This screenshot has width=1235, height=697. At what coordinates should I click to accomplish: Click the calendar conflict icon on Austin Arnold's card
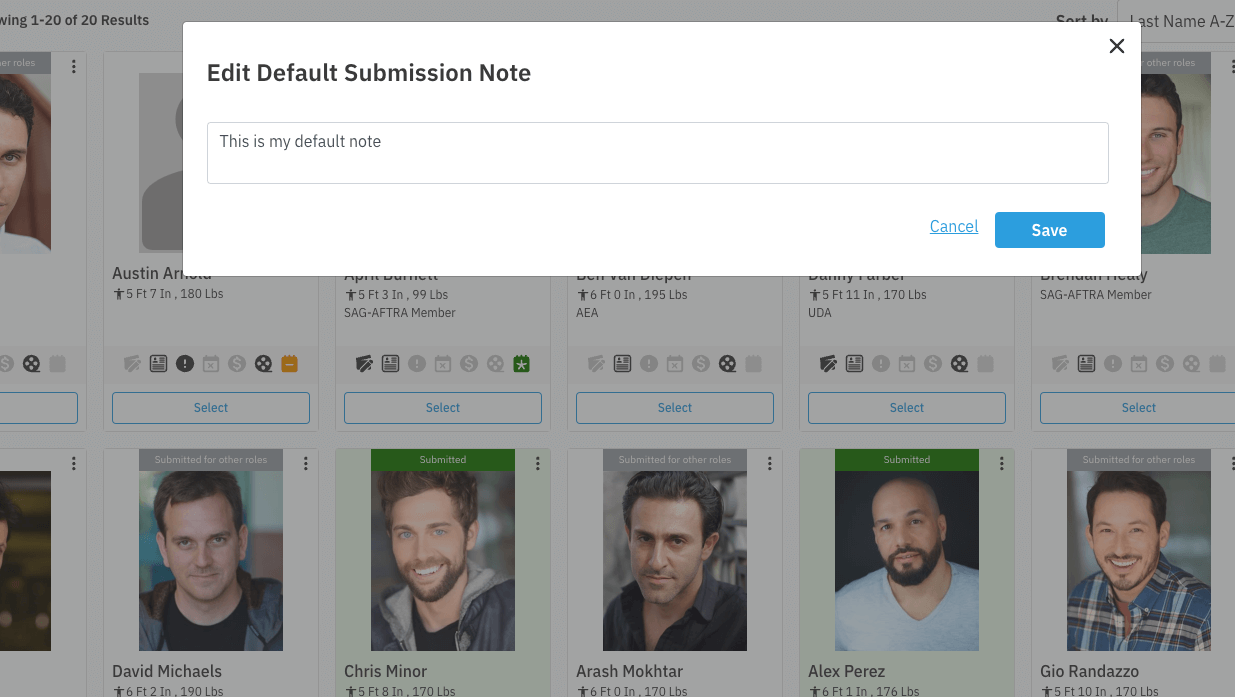click(211, 364)
